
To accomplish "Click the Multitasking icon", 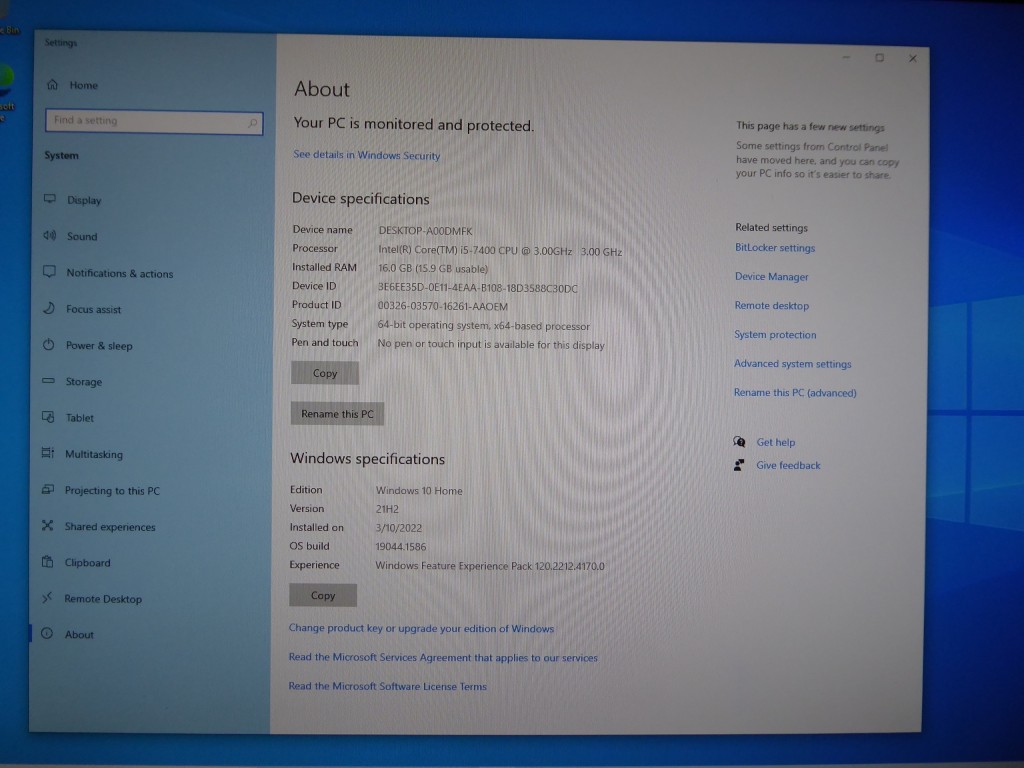I will 48,453.
